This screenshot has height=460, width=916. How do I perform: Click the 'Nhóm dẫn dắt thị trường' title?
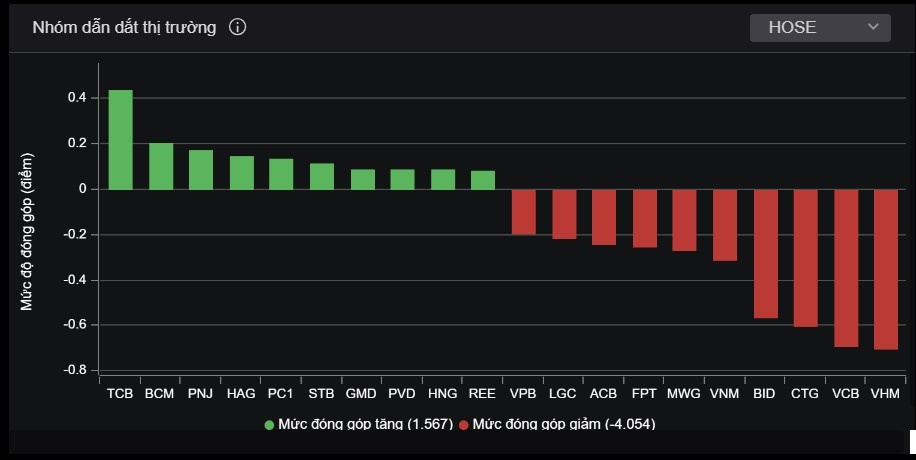point(124,27)
